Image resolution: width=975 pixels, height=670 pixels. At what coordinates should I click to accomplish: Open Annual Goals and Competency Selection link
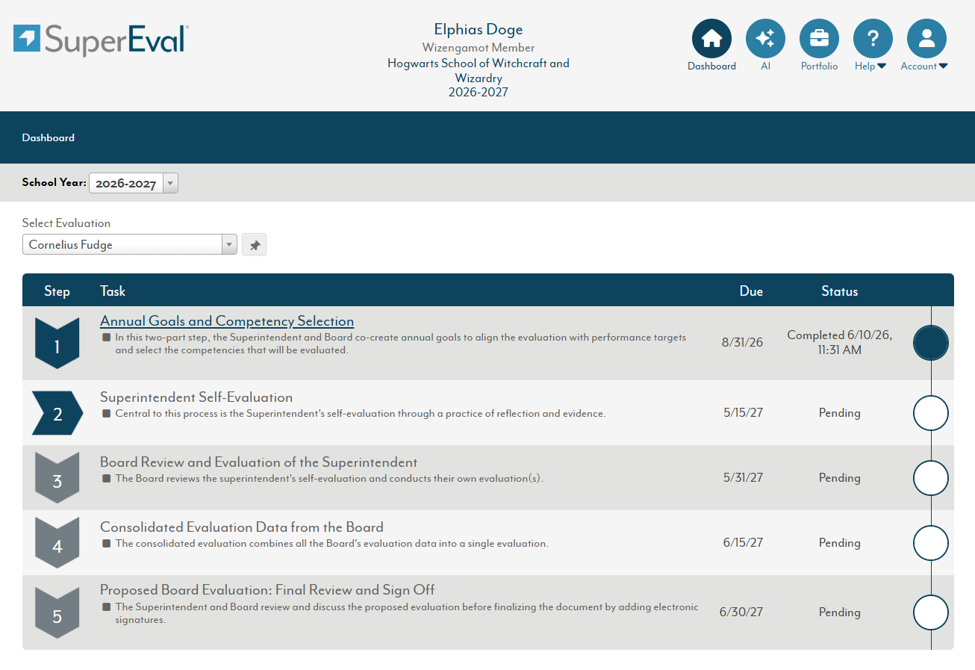click(x=227, y=321)
